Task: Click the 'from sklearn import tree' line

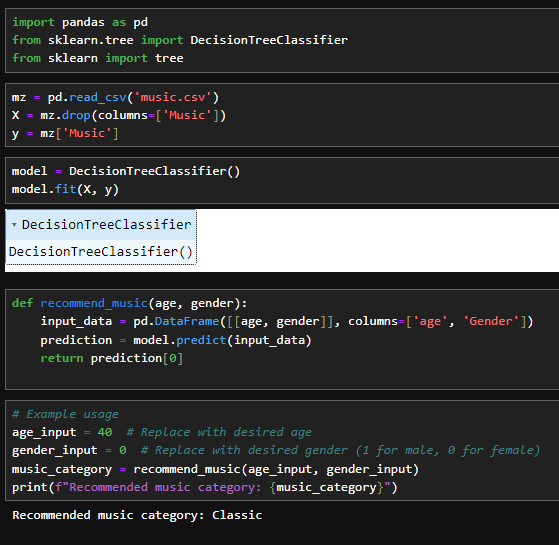Action: click(x=98, y=58)
